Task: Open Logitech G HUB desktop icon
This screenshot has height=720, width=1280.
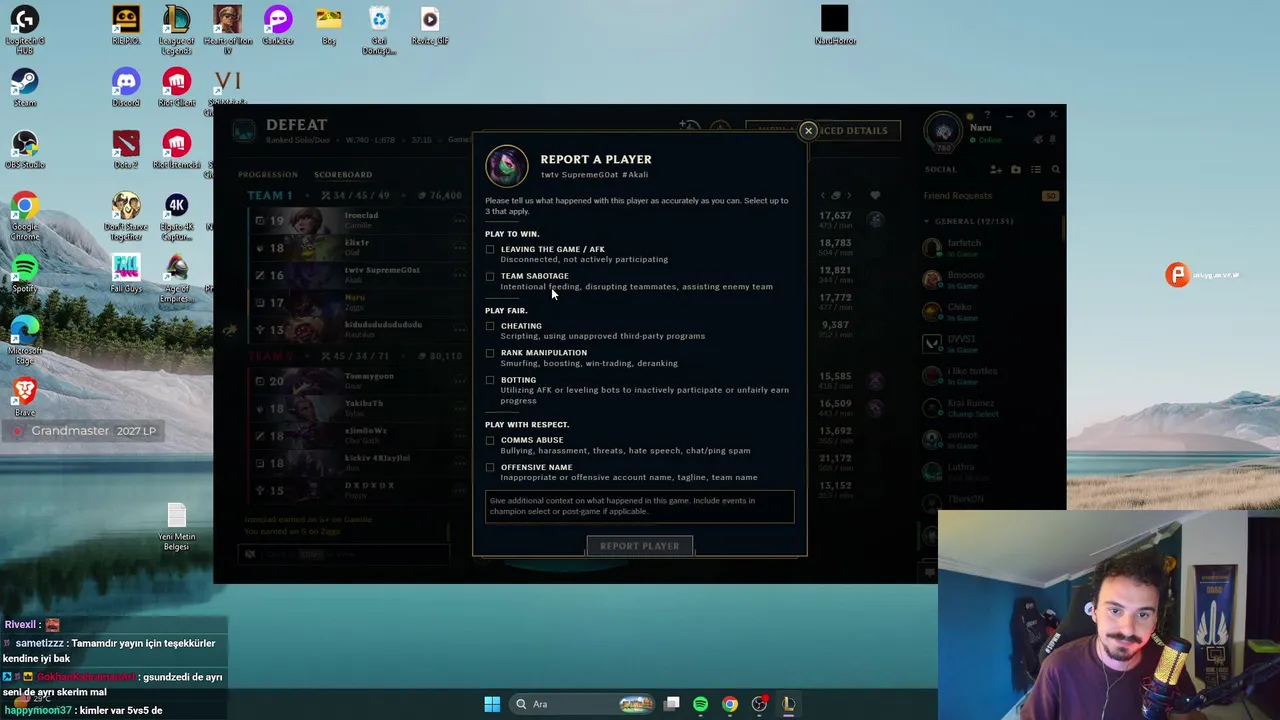Action: click(x=24, y=31)
